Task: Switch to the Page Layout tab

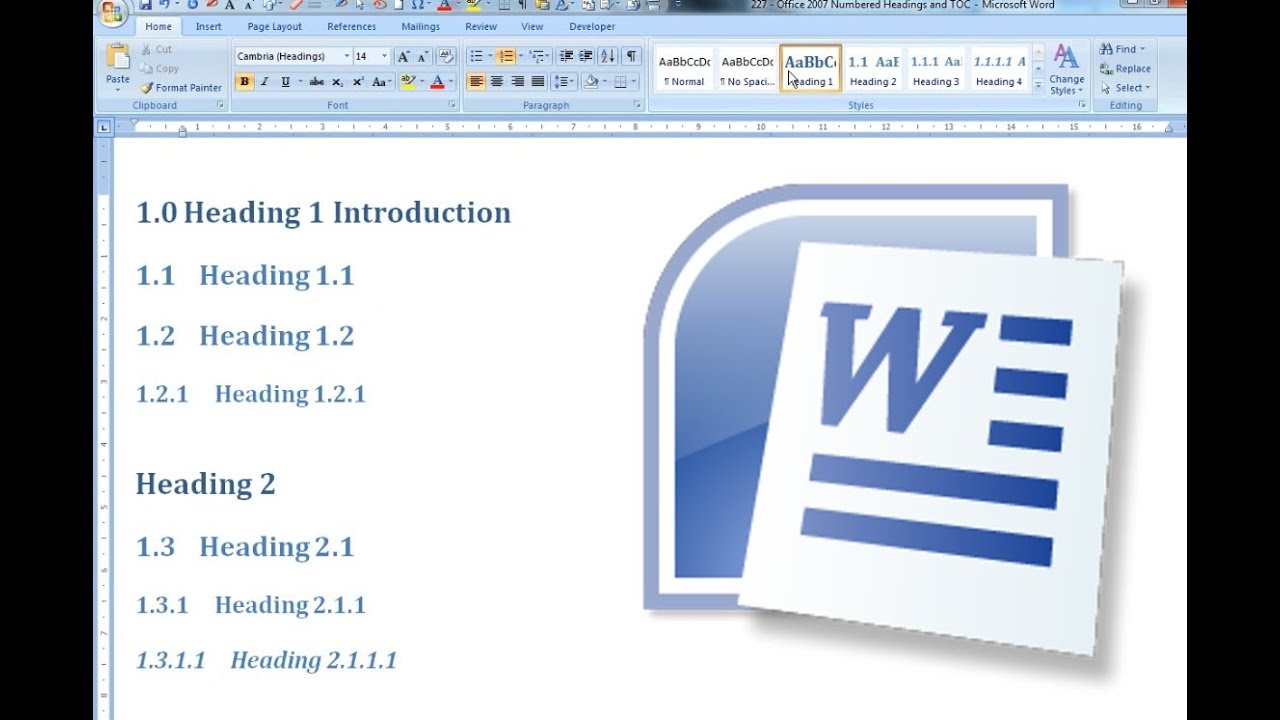Action: tap(274, 27)
